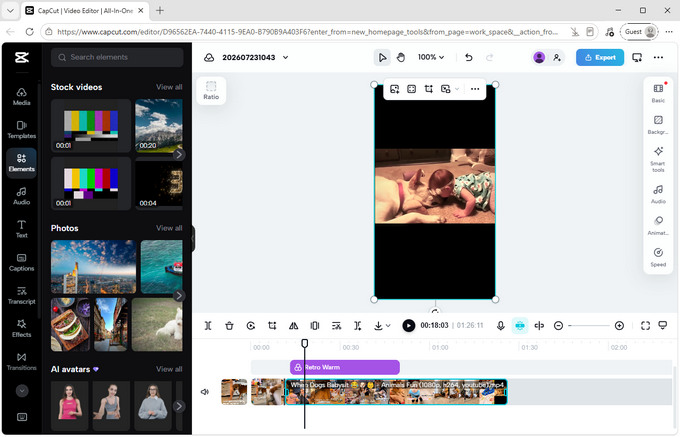Open the right-side Audio properties

click(x=658, y=194)
